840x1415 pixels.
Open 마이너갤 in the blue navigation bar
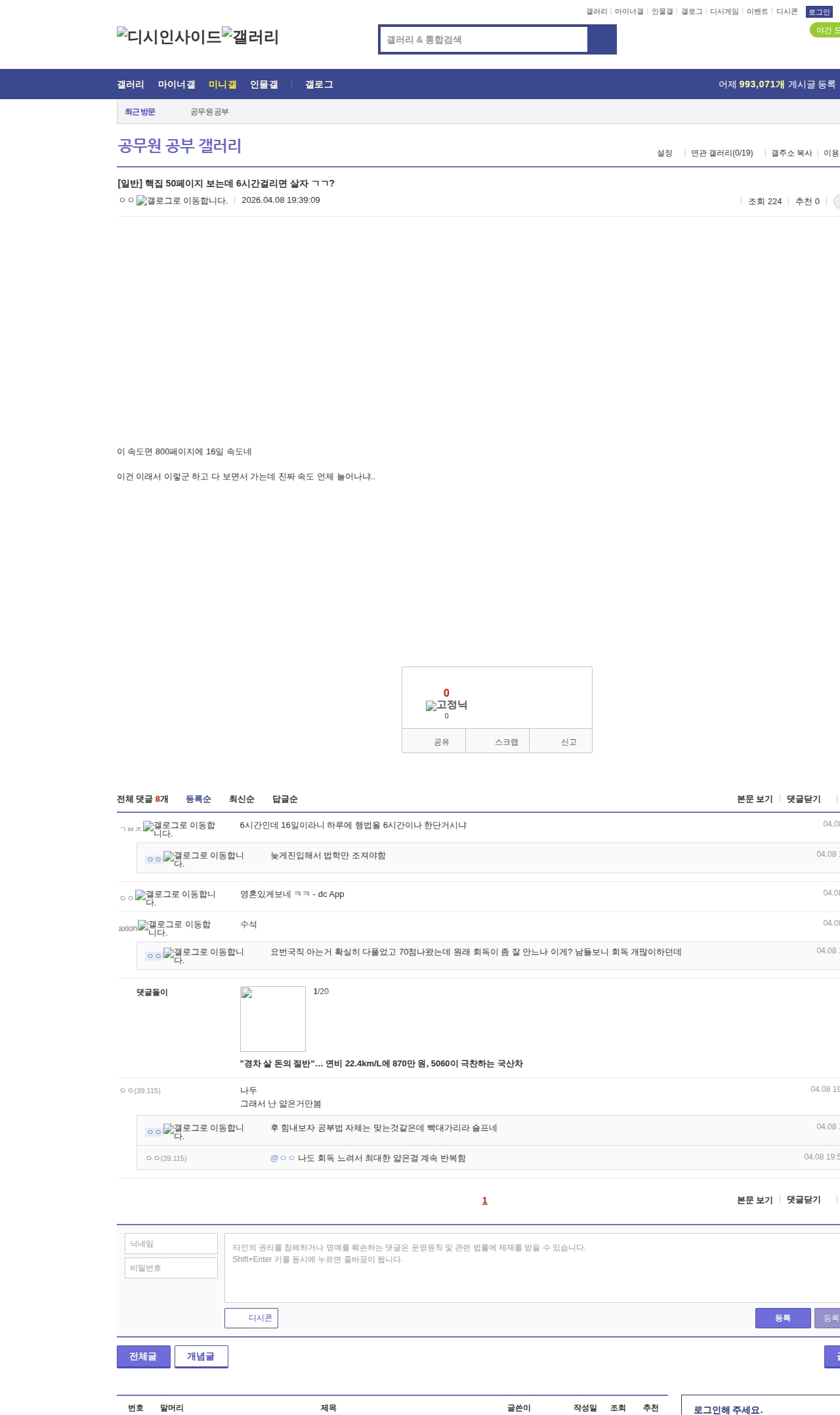(x=177, y=85)
